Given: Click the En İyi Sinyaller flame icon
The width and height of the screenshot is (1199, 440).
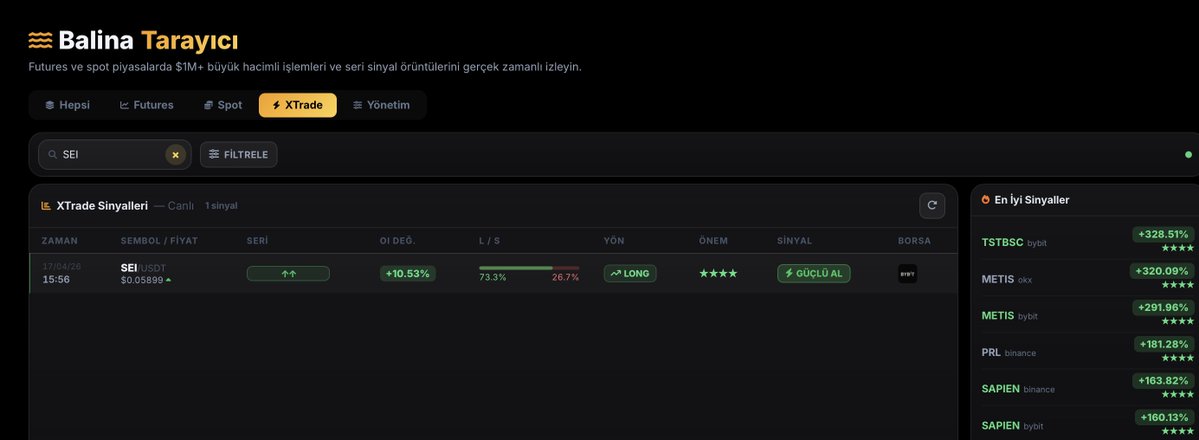Looking at the screenshot, I should pos(986,200).
